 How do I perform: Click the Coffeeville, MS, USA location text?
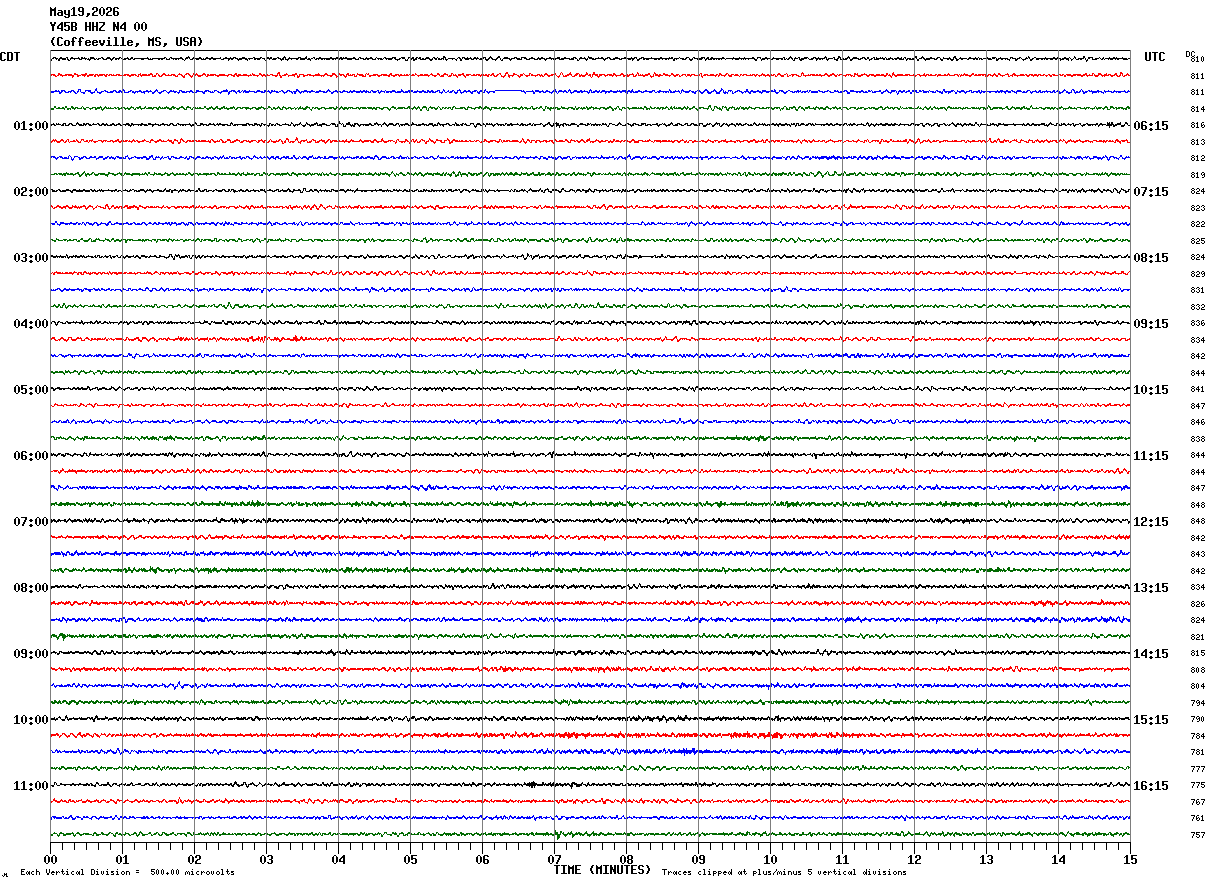click(x=126, y=42)
